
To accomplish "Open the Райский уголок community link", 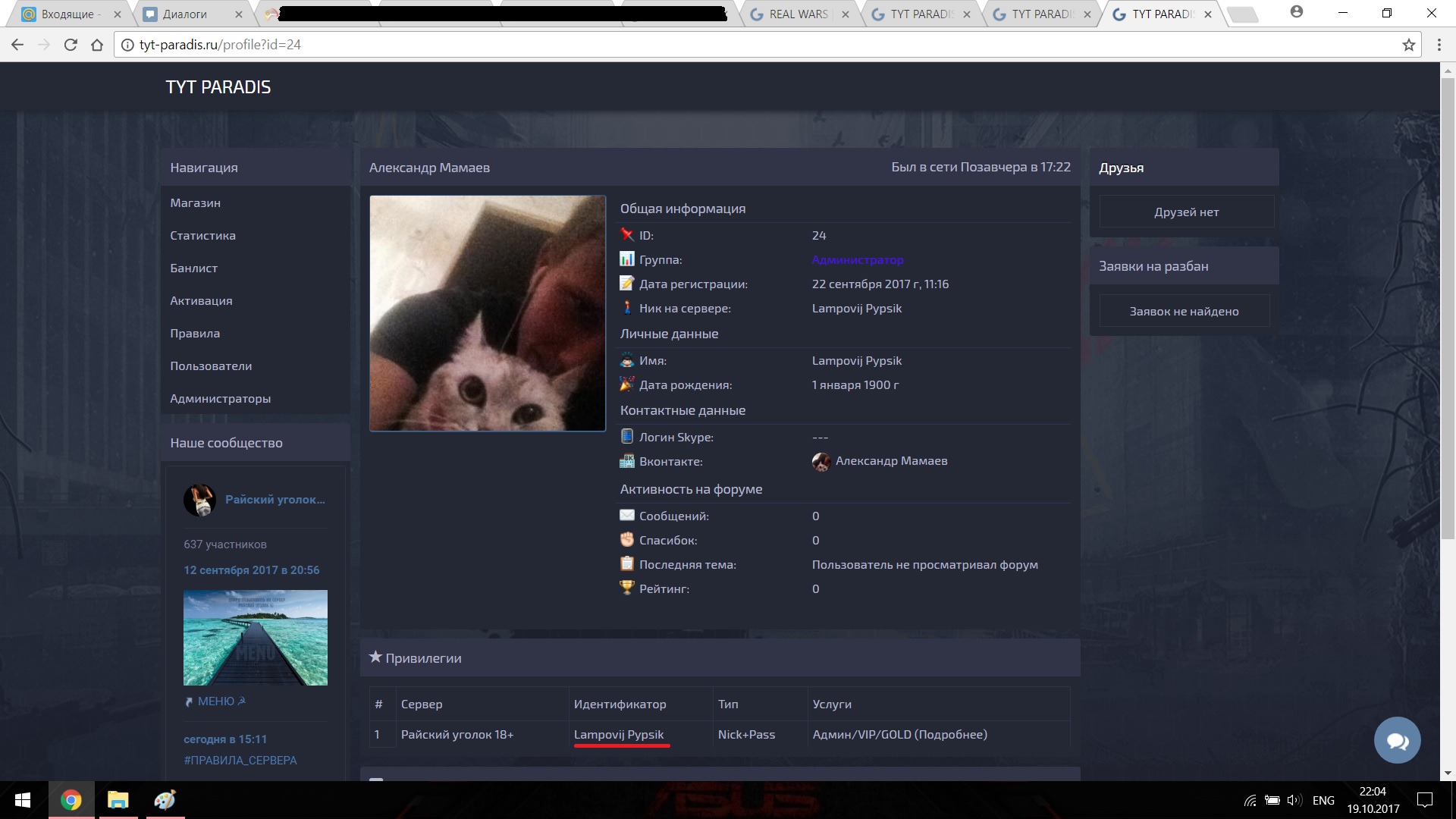I will (275, 499).
